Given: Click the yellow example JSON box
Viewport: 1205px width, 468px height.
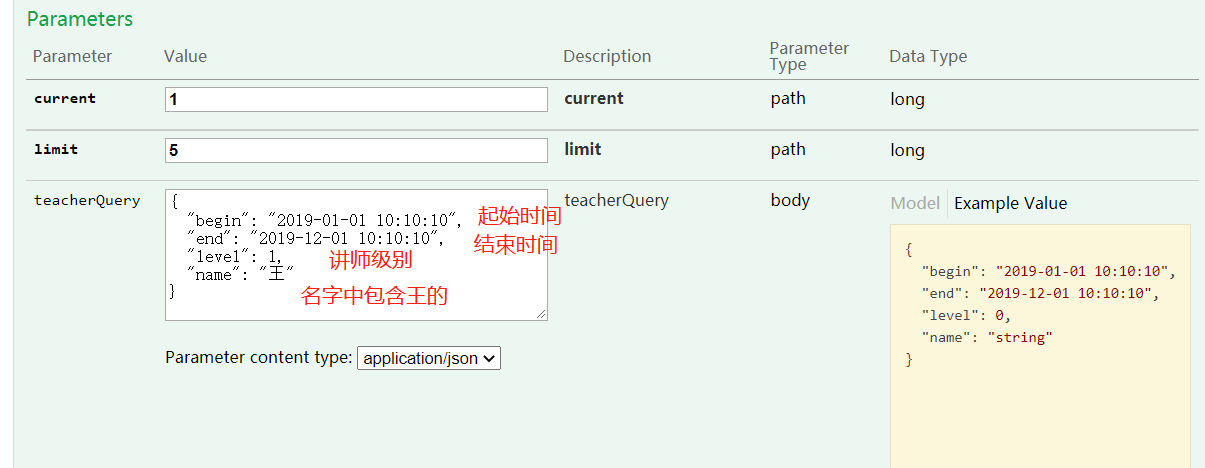Looking at the screenshot, I should [1040, 346].
